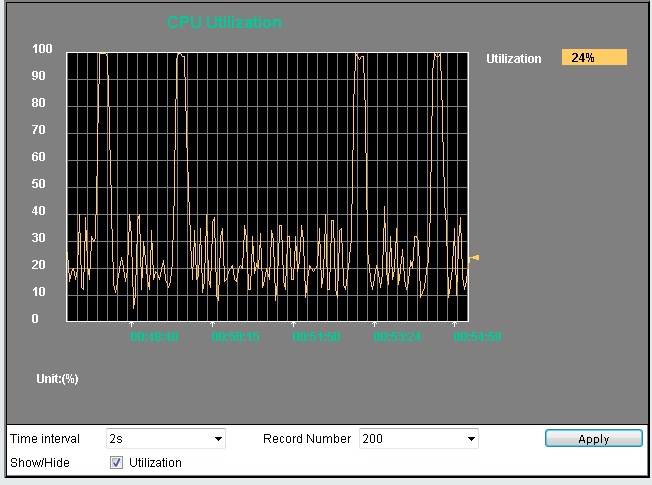Screen dimensions: 652x485
Task: Click the 100 label on the y-axis
Action: pyautogui.click(x=43, y=49)
